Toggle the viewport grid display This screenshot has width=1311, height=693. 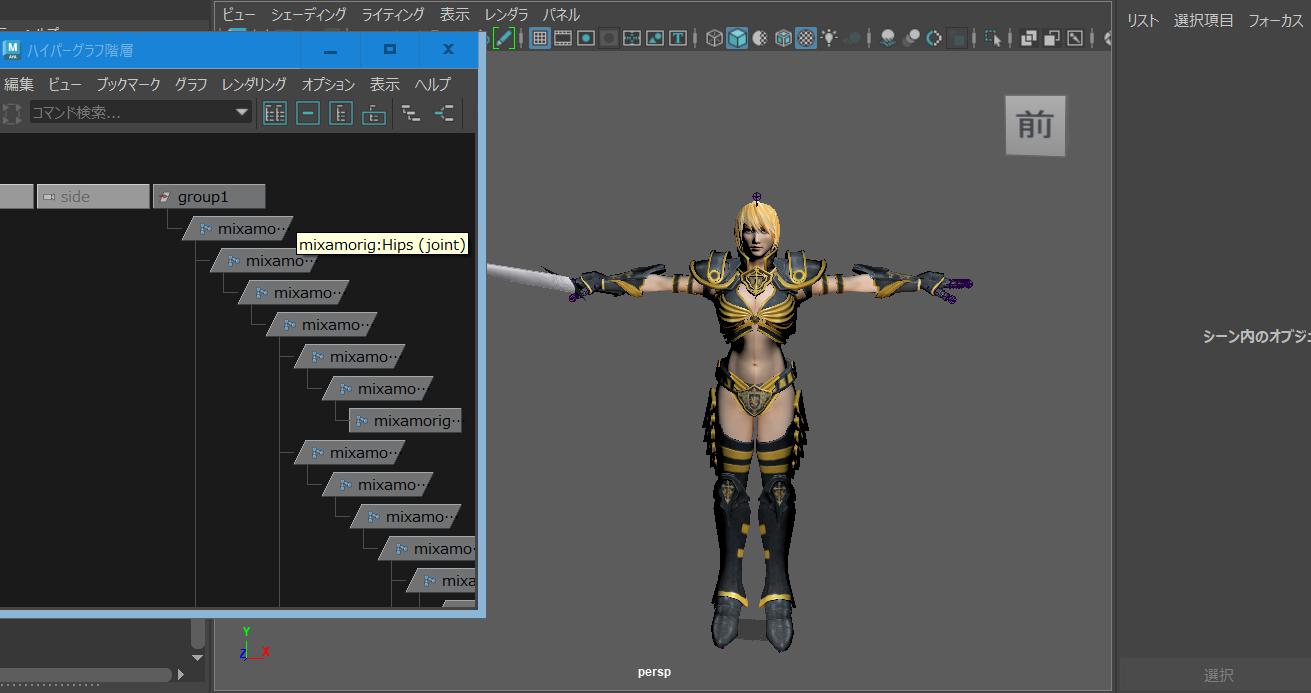point(540,38)
